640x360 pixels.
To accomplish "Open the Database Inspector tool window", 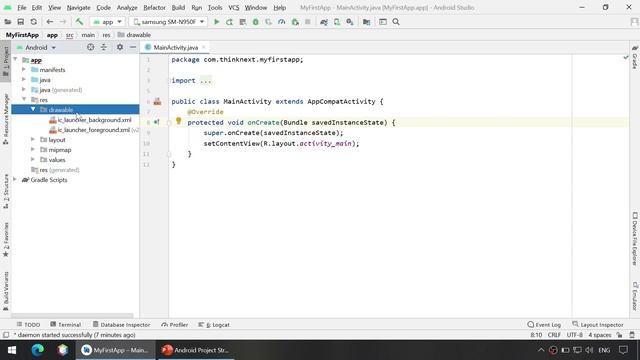I will point(121,324).
